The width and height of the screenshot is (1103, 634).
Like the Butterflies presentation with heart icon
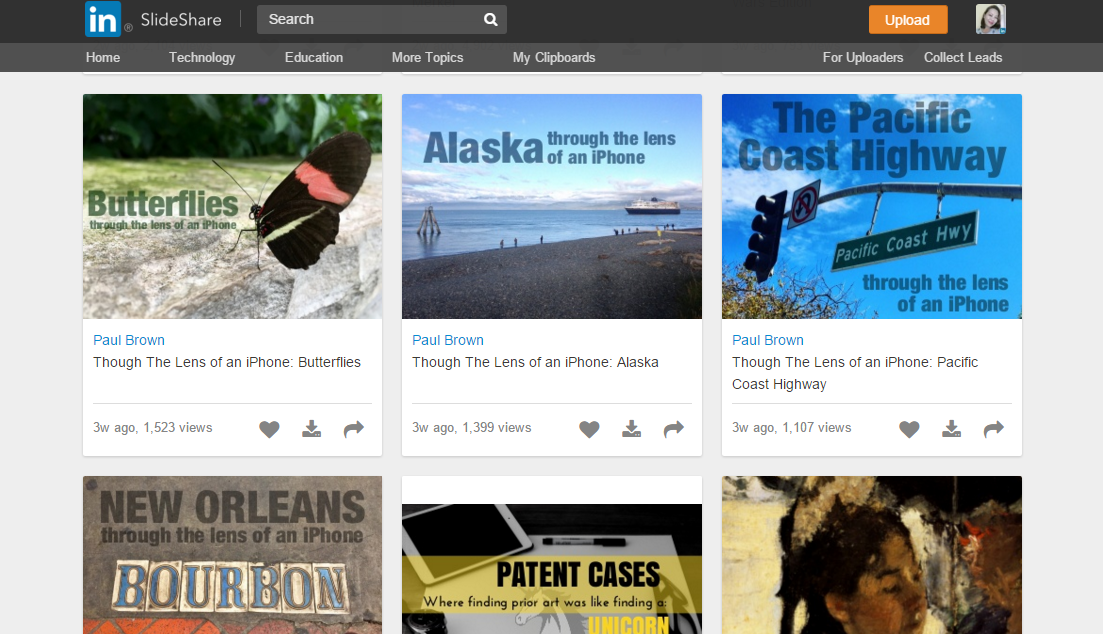pyautogui.click(x=269, y=429)
